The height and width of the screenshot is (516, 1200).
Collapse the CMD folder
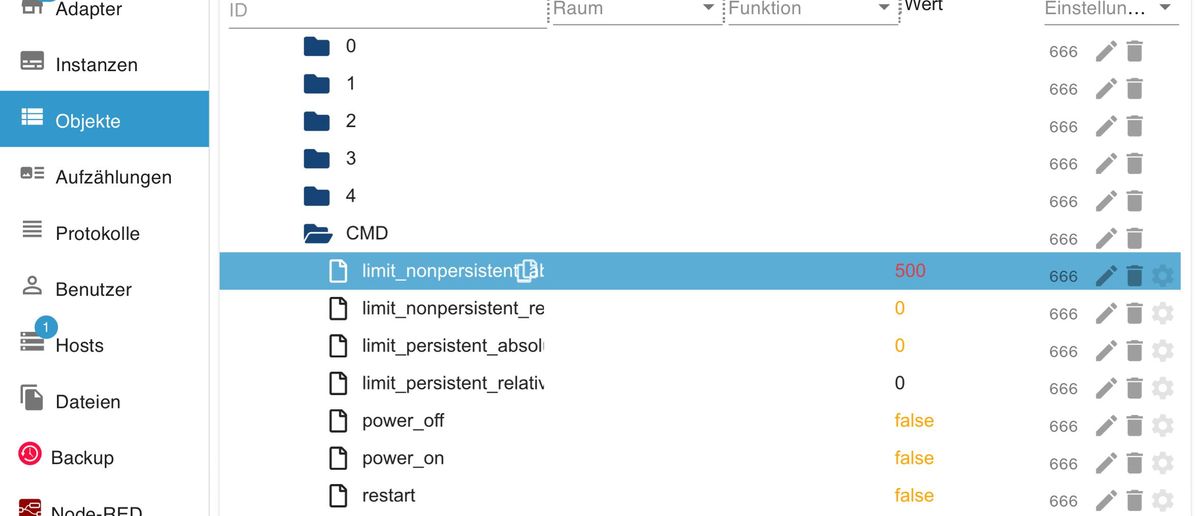click(x=317, y=234)
